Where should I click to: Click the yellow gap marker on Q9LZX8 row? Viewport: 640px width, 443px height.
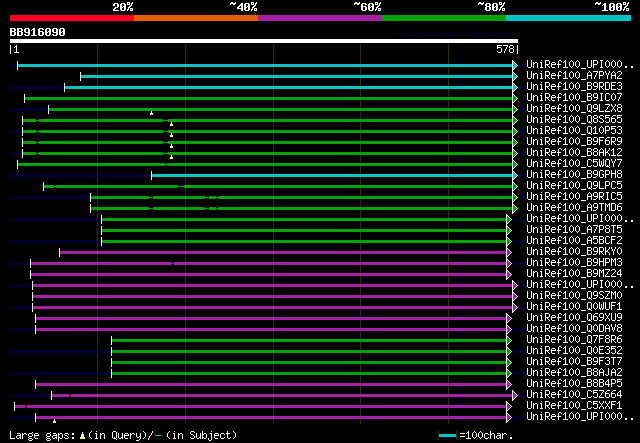point(151,113)
